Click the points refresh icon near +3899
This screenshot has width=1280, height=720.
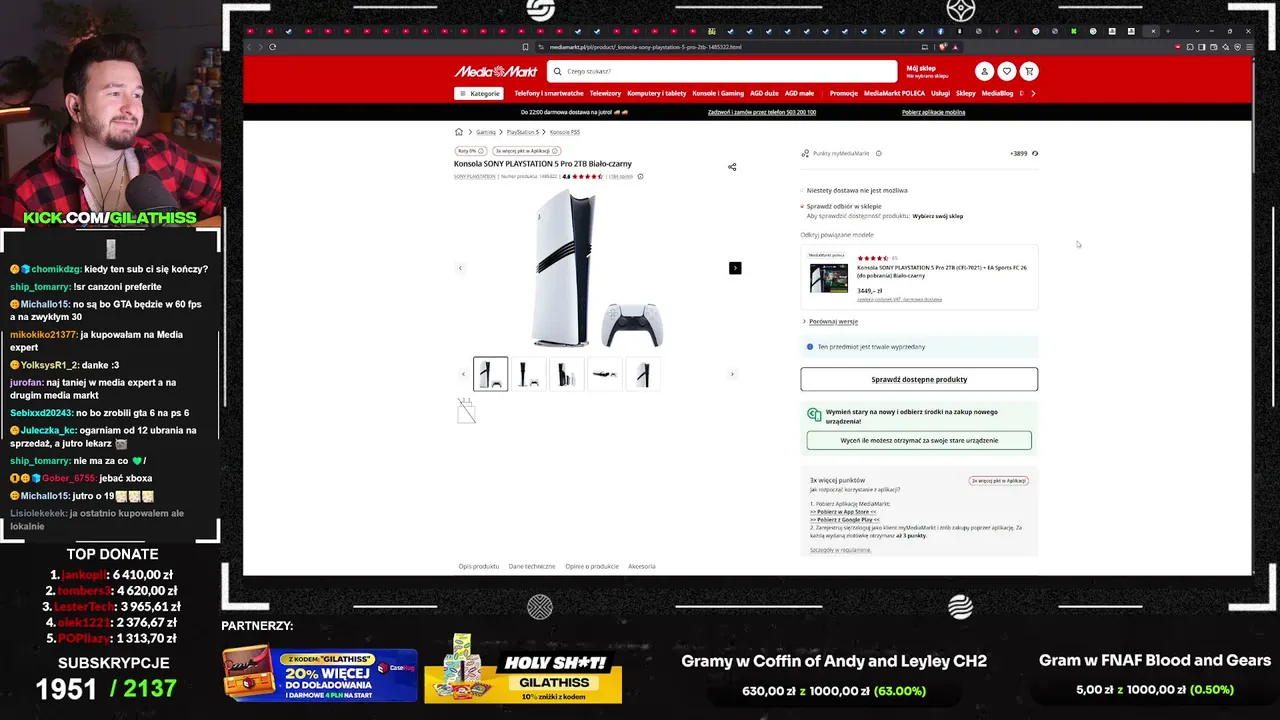1035,154
